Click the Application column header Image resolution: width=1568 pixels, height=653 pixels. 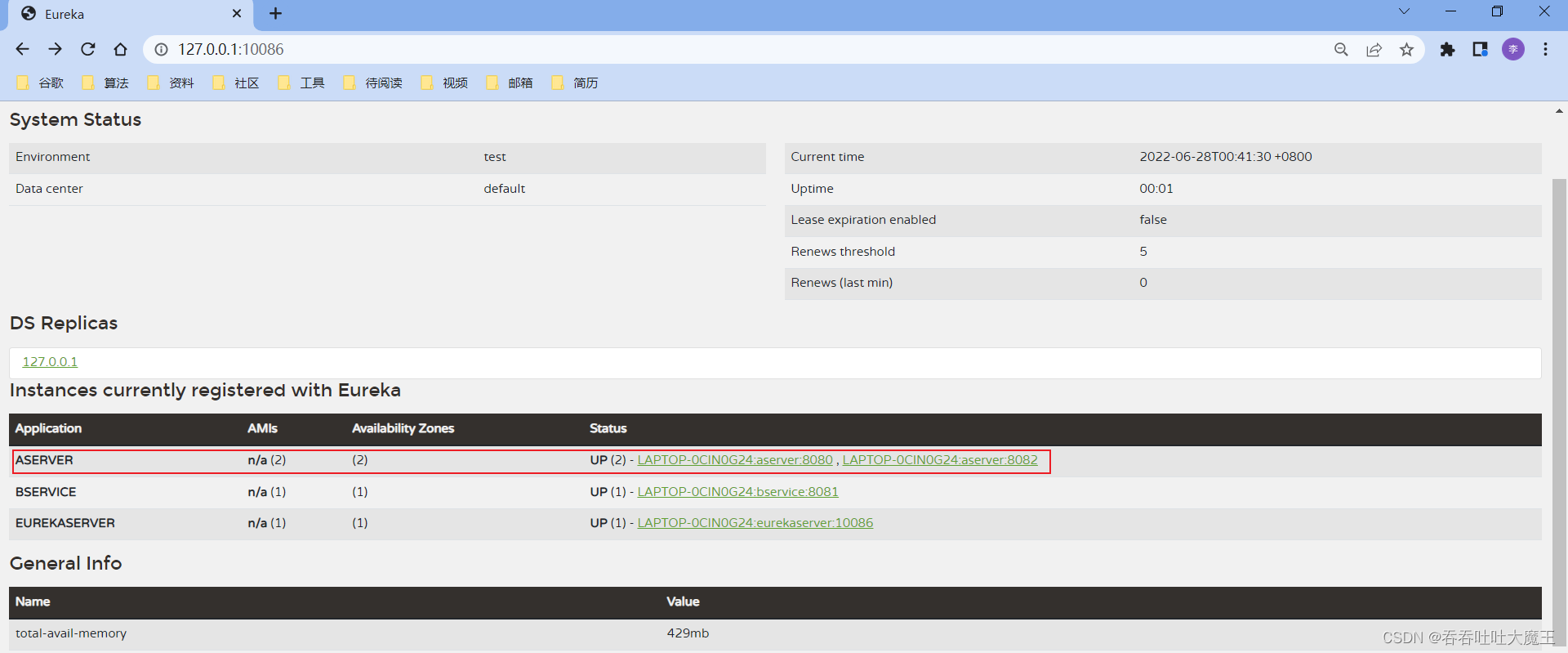click(48, 428)
